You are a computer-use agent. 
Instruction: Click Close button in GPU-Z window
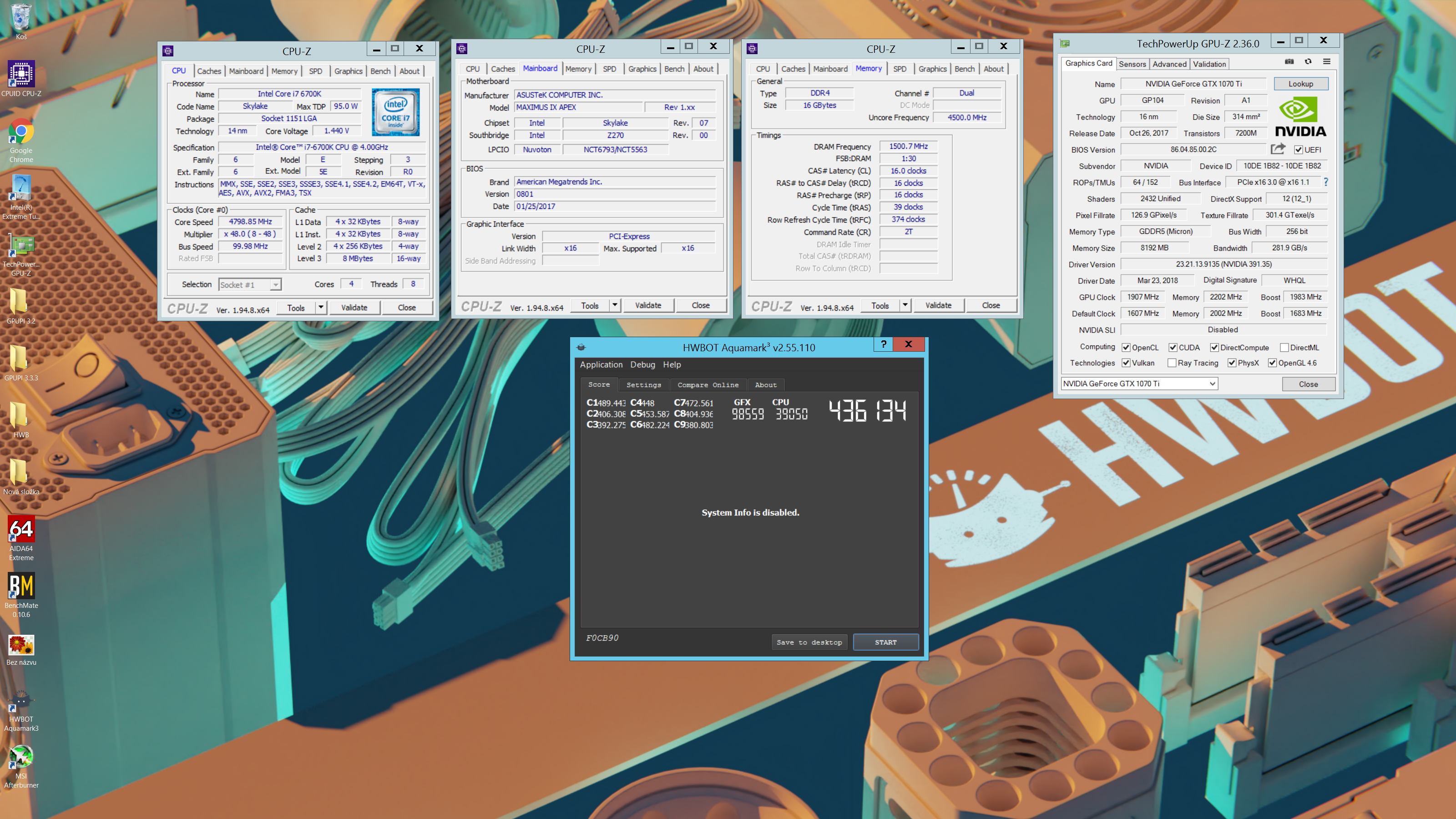pos(1308,384)
